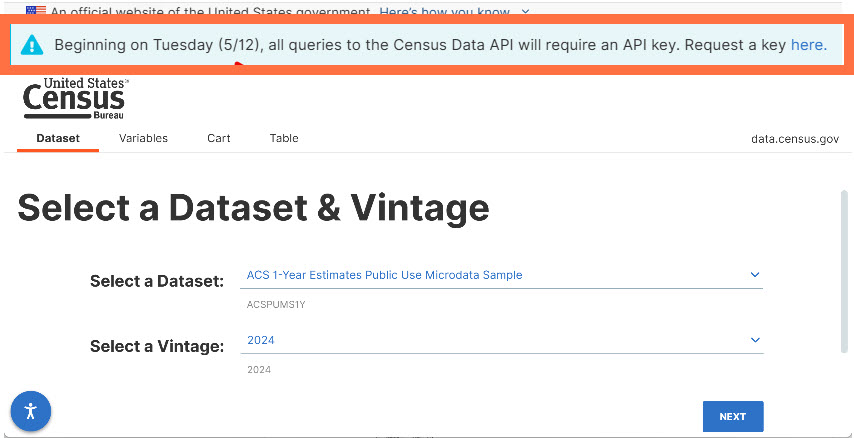Open the data.census.gov link
Screen dimensions: 854x438
[795, 139]
